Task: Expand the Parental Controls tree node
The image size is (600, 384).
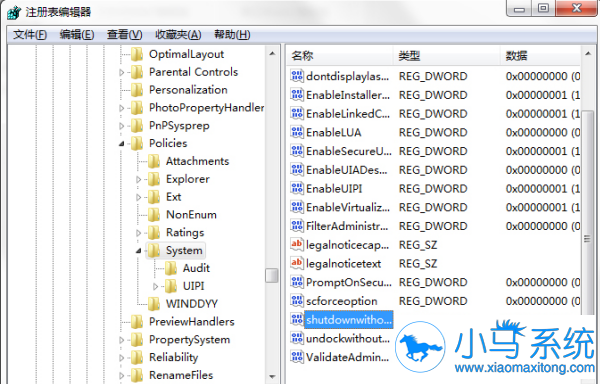Action: (x=122, y=72)
